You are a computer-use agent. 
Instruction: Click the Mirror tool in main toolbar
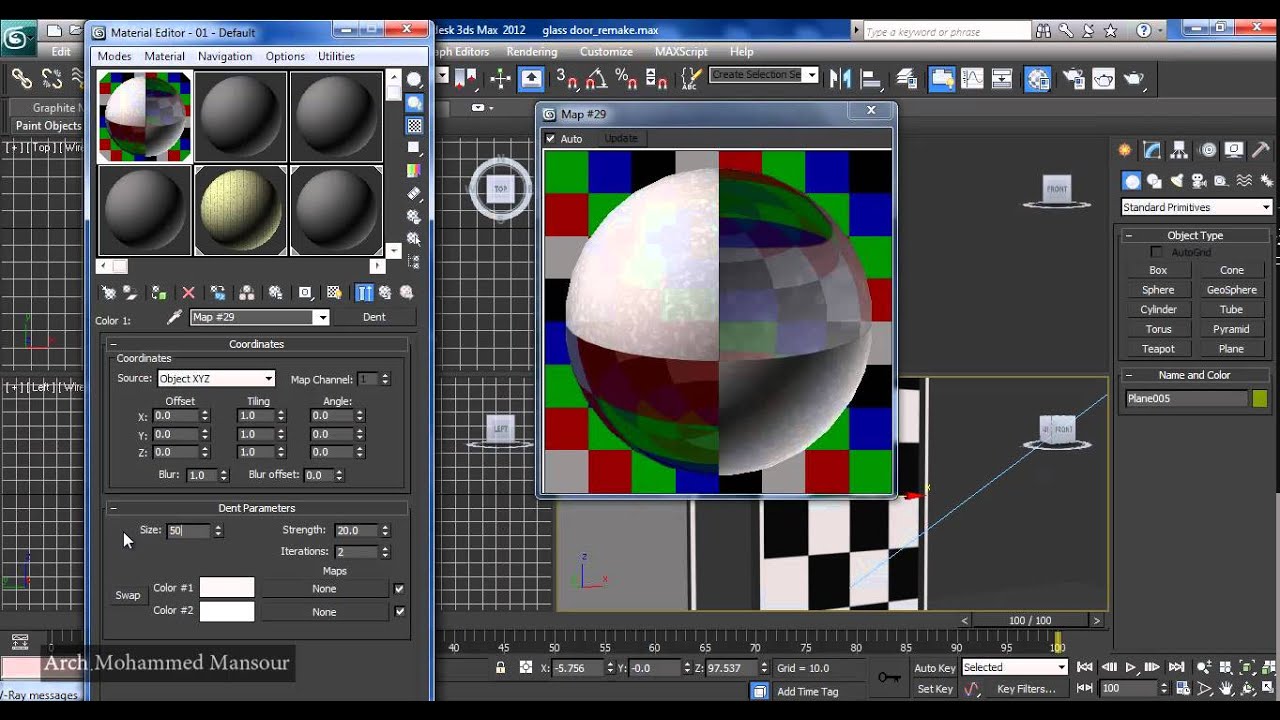(x=840, y=77)
